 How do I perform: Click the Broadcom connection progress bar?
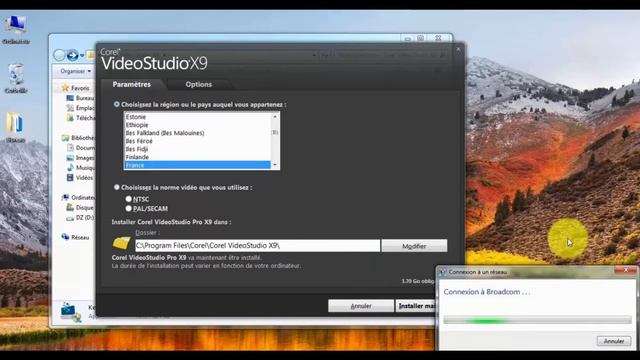click(x=537, y=320)
